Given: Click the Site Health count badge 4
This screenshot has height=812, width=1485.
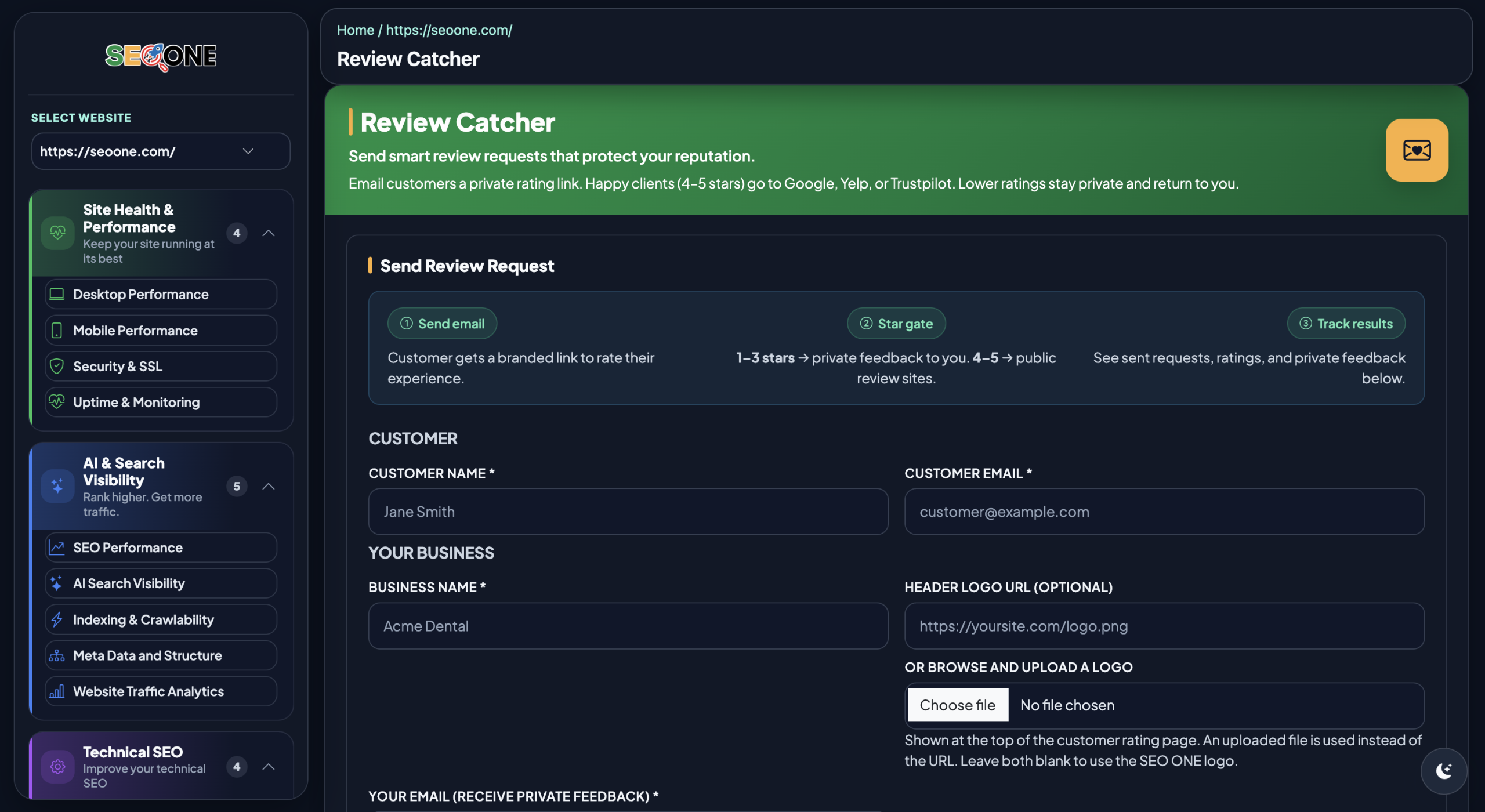Looking at the screenshot, I should [237, 233].
